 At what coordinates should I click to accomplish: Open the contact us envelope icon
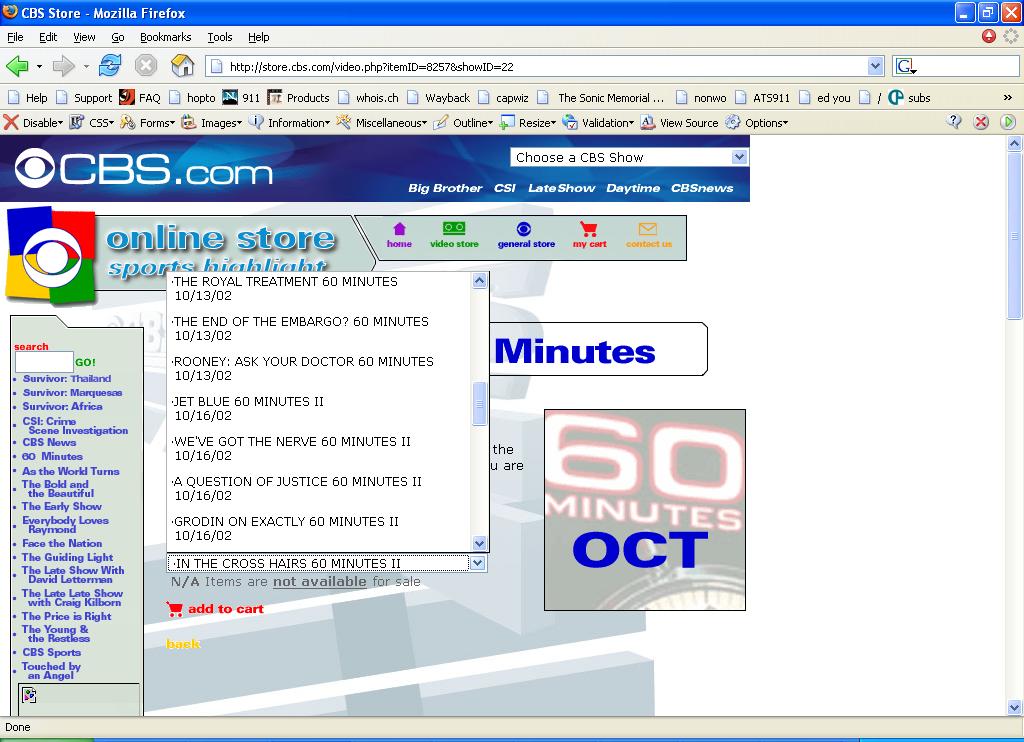648,229
